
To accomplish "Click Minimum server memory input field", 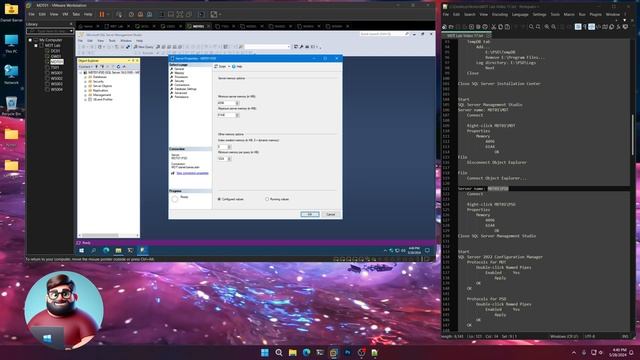I will tap(226, 103).
